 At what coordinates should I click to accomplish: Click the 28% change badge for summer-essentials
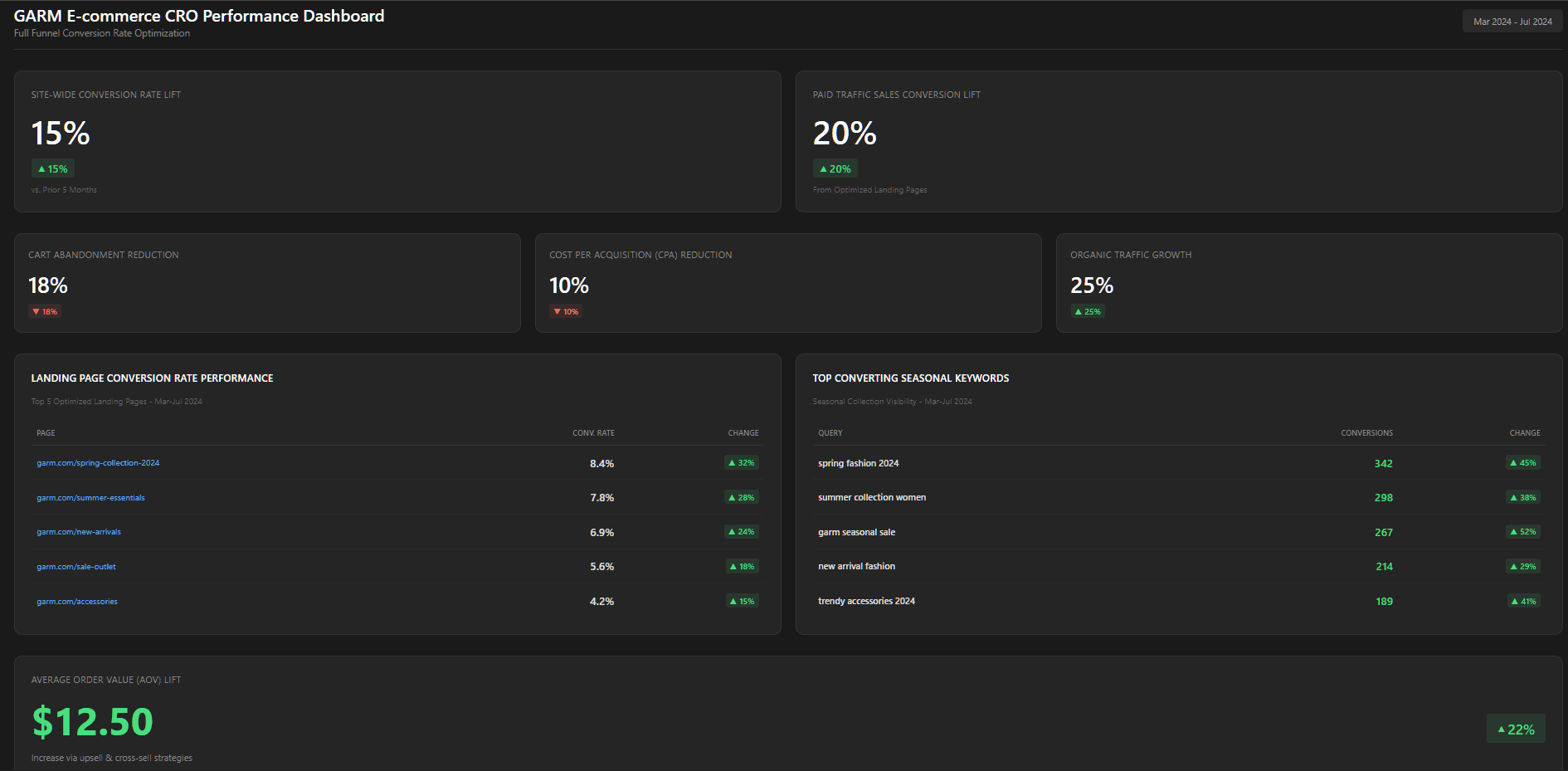[742, 498]
